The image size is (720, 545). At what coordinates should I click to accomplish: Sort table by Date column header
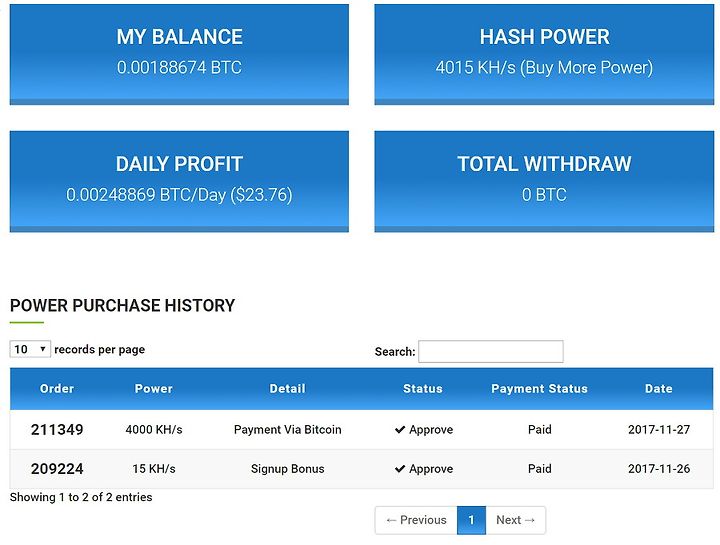(659, 389)
